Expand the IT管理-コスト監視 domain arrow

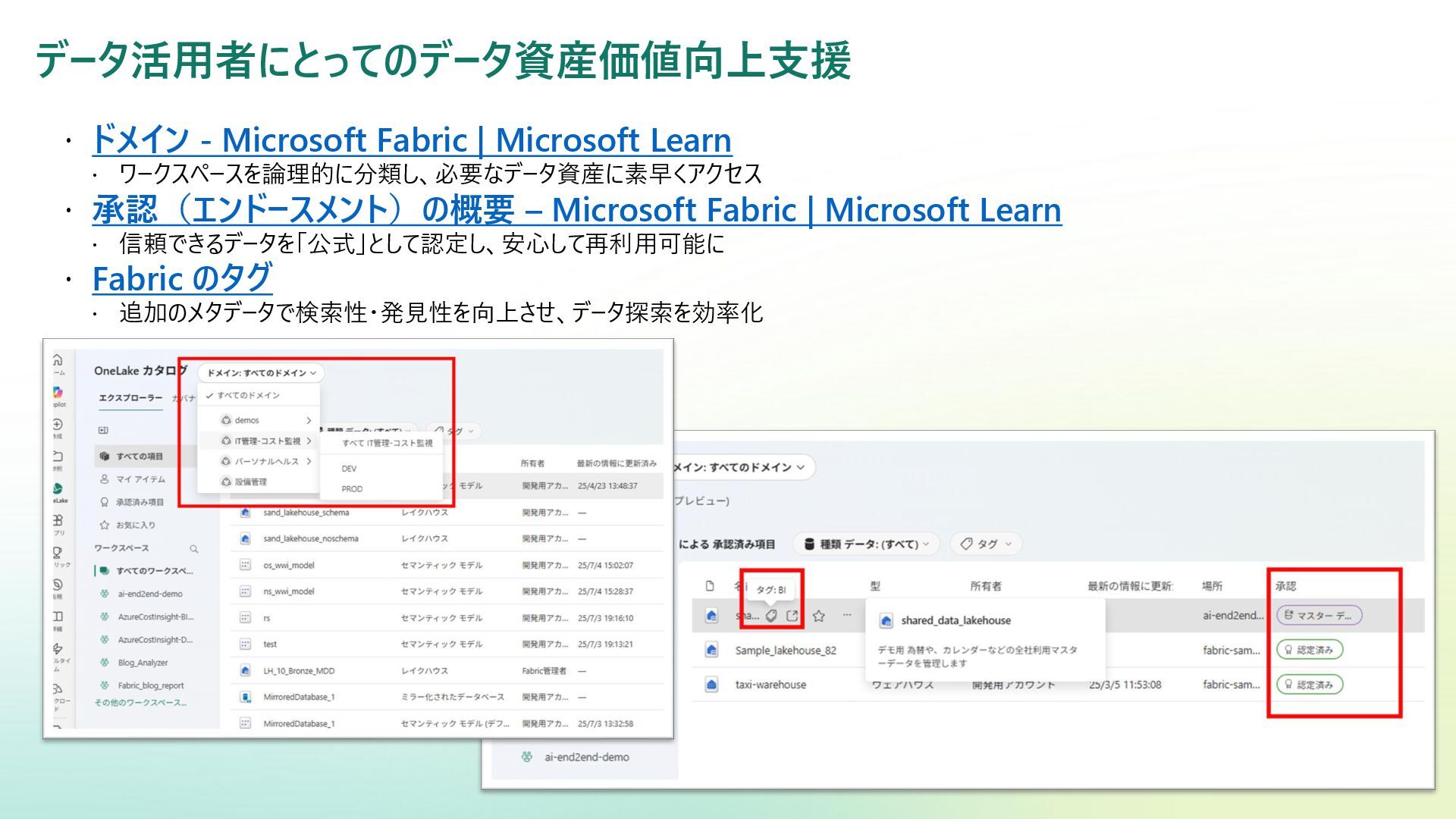pyautogui.click(x=309, y=441)
